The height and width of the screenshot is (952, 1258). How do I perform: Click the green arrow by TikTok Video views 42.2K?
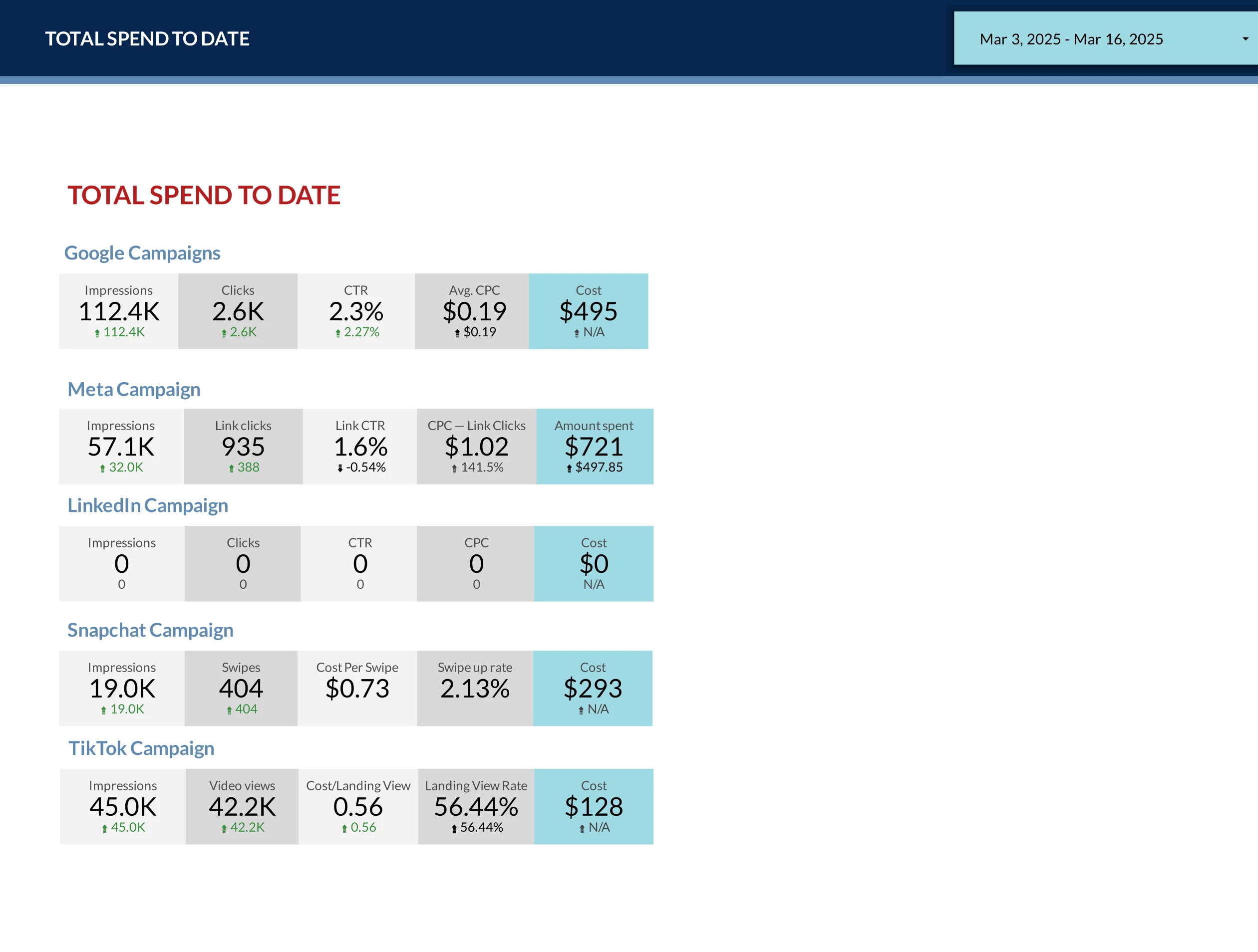(x=224, y=829)
